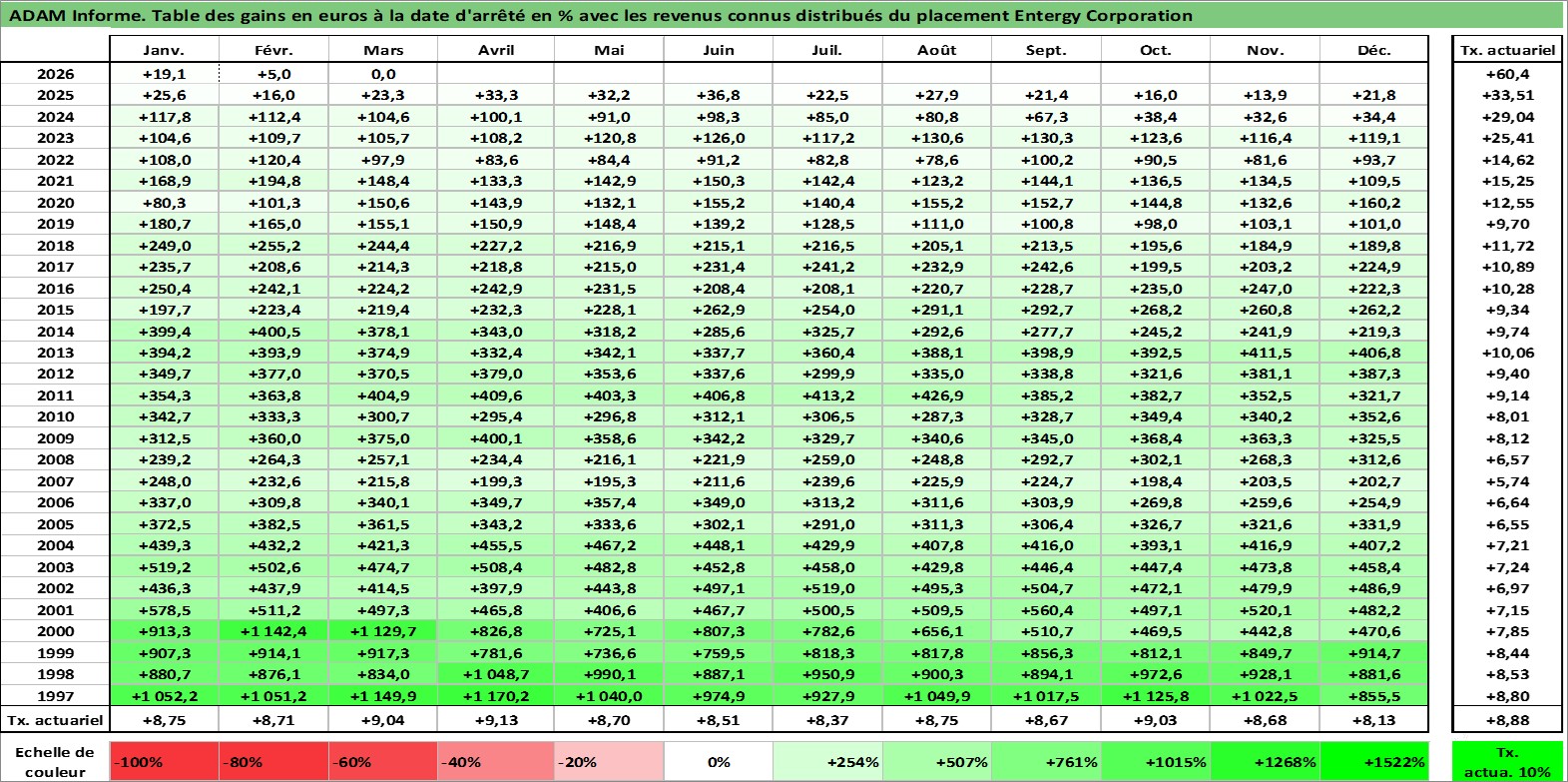Image resolution: width=1568 pixels, height=782 pixels.
Task: Click the +1 149,9 cell in 1997 row
Action: (383, 696)
